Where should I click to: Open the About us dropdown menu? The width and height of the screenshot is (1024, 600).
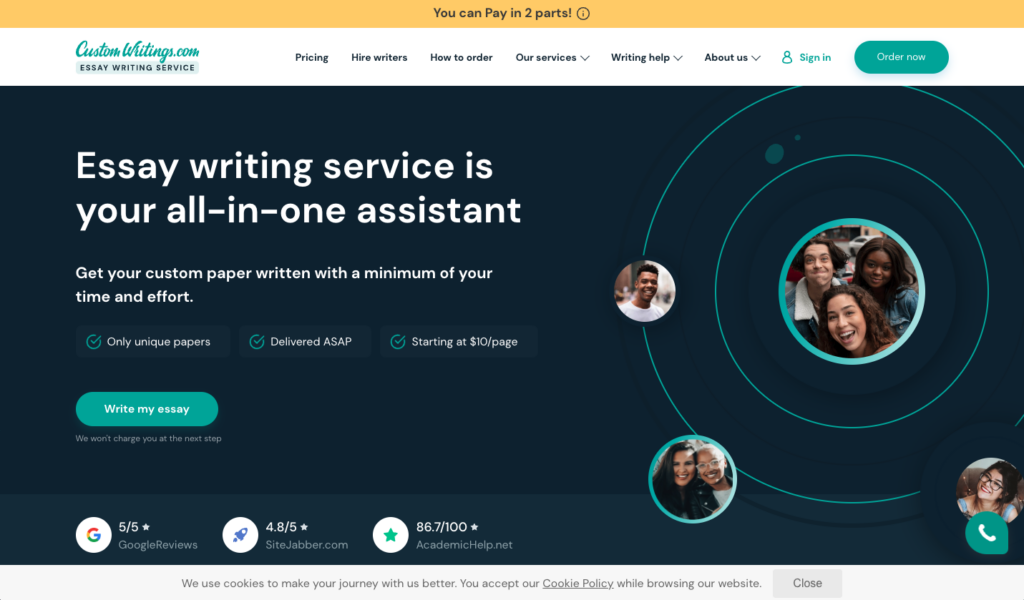tap(732, 58)
